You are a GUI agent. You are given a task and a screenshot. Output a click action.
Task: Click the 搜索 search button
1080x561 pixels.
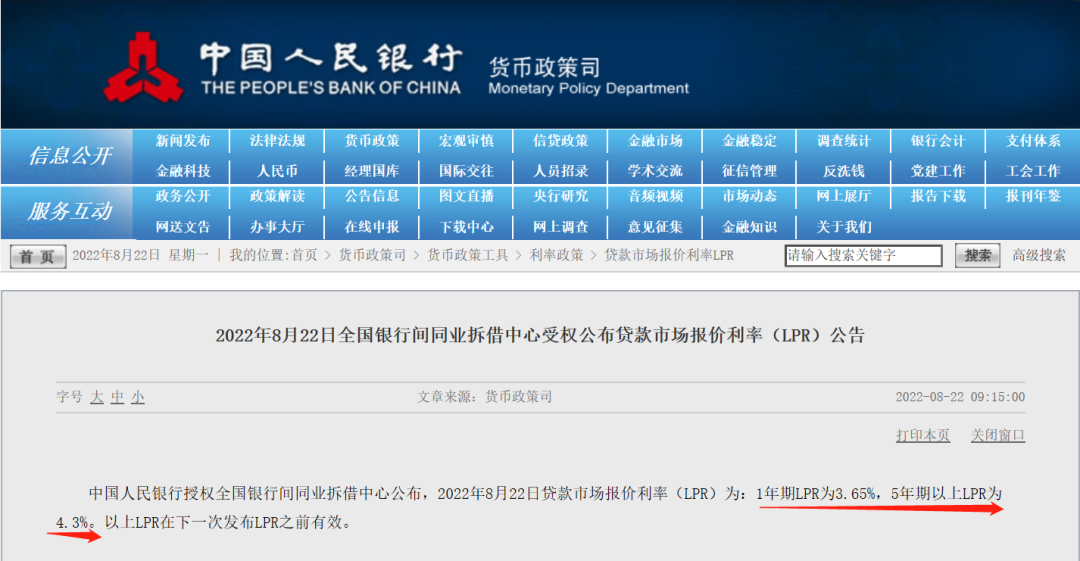(x=977, y=256)
